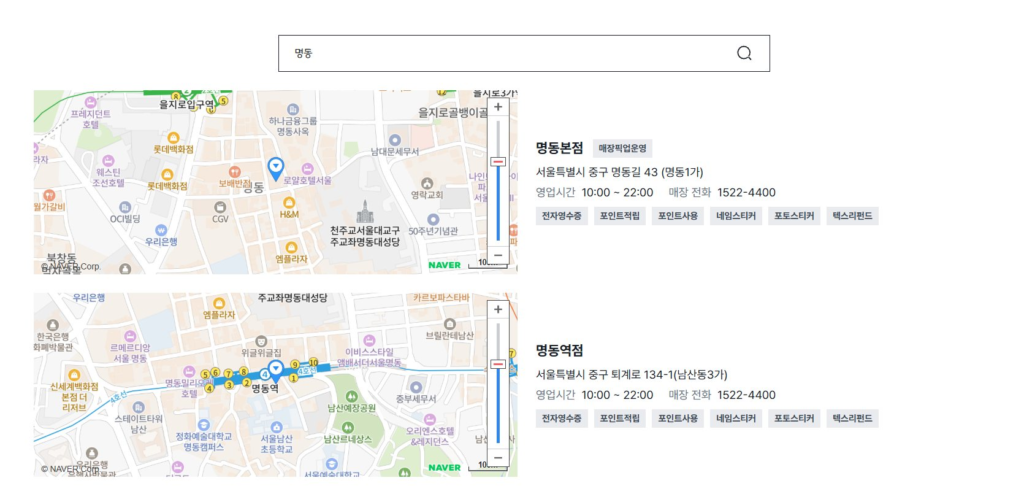
Task: Click the 포인트적립 tag under 명동역점
Action: (620, 418)
